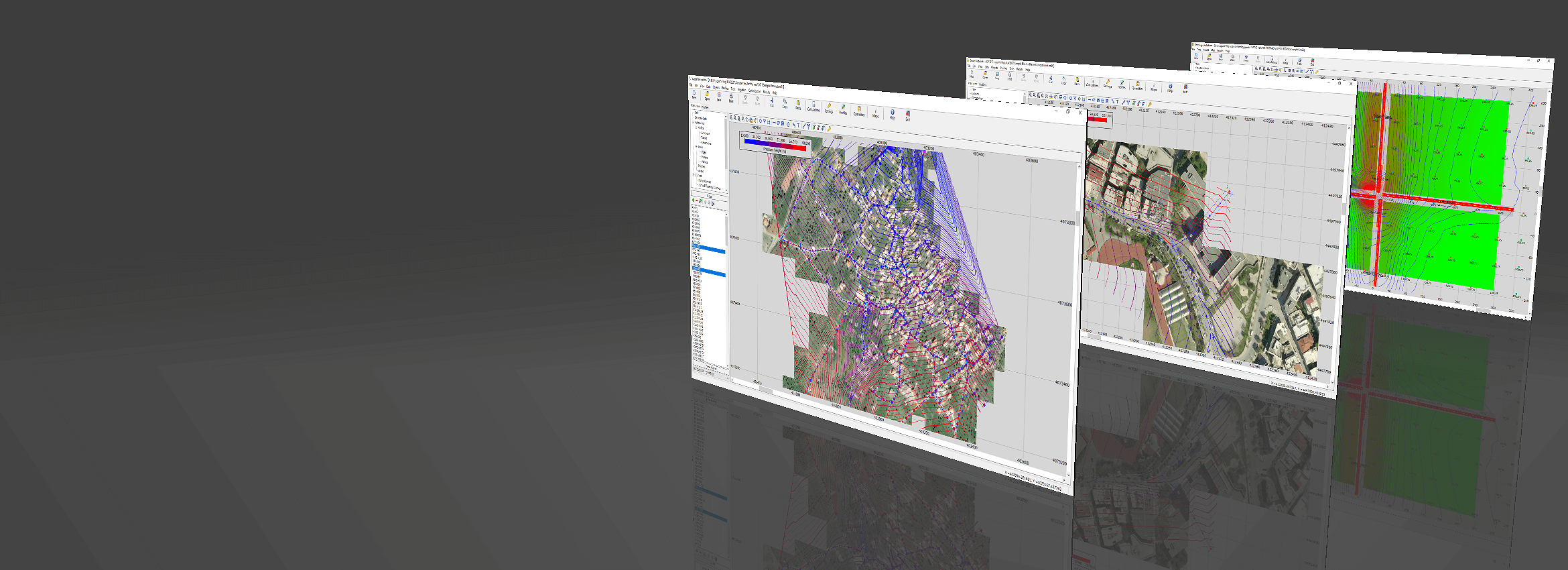This screenshot has width=1568, height=570.
Task: Open a file in Water Networks window
Action: coord(707,96)
